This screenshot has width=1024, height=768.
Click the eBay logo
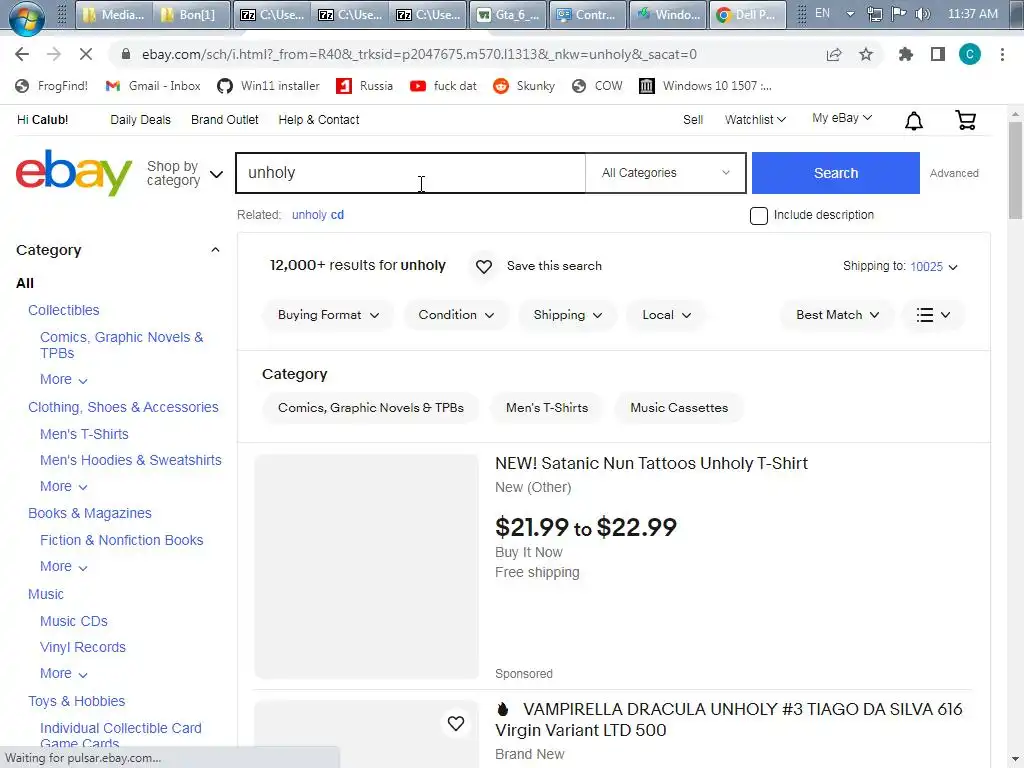(x=74, y=172)
